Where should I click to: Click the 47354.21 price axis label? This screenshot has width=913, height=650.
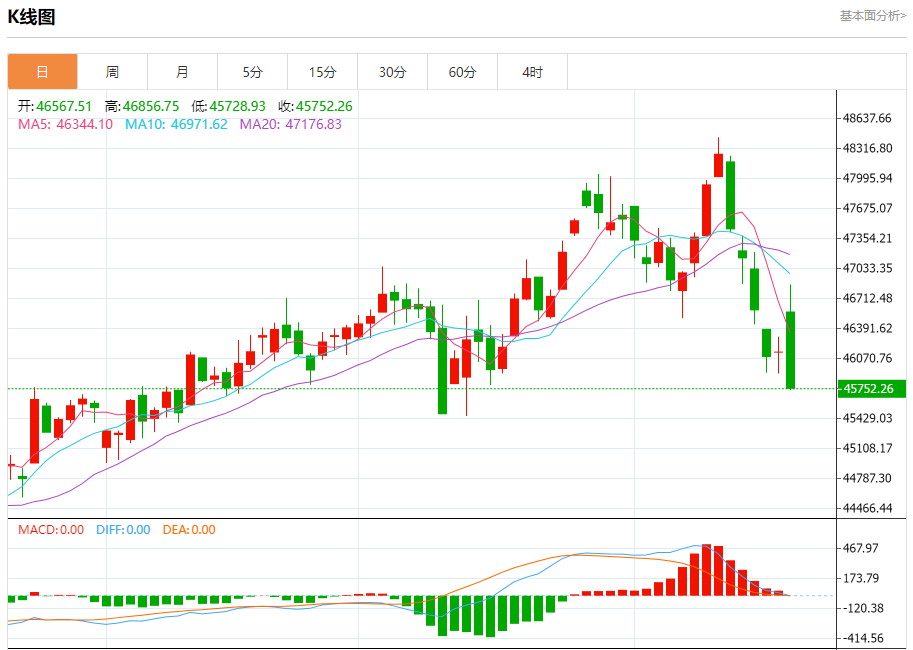coord(867,238)
